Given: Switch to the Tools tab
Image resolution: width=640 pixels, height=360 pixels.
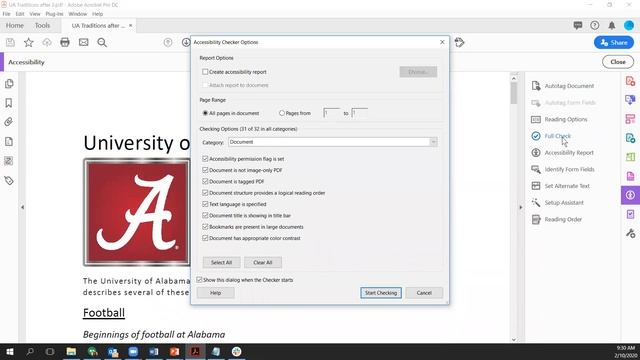Looking at the screenshot, I should (x=42, y=25).
